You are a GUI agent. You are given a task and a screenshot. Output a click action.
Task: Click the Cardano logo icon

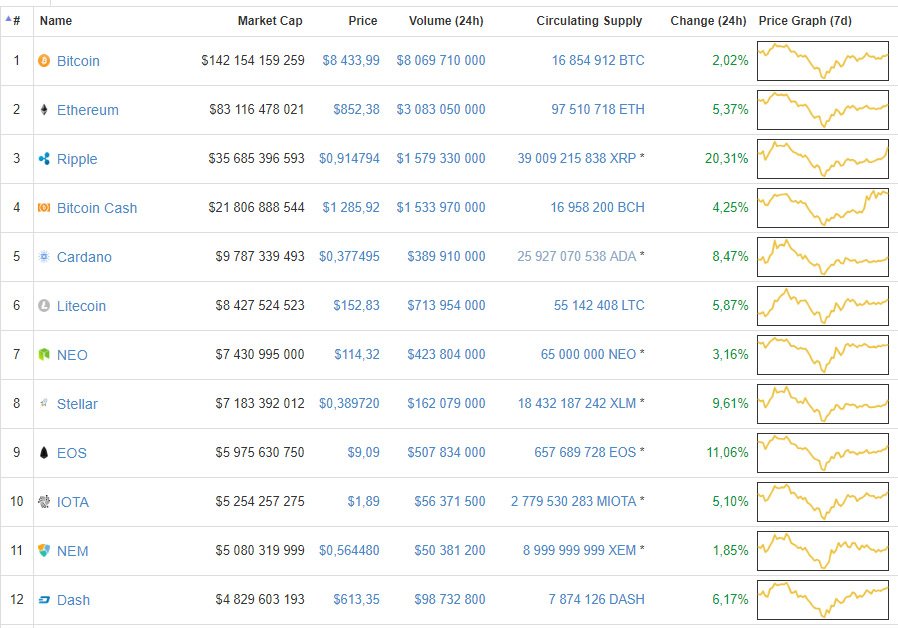click(44, 256)
